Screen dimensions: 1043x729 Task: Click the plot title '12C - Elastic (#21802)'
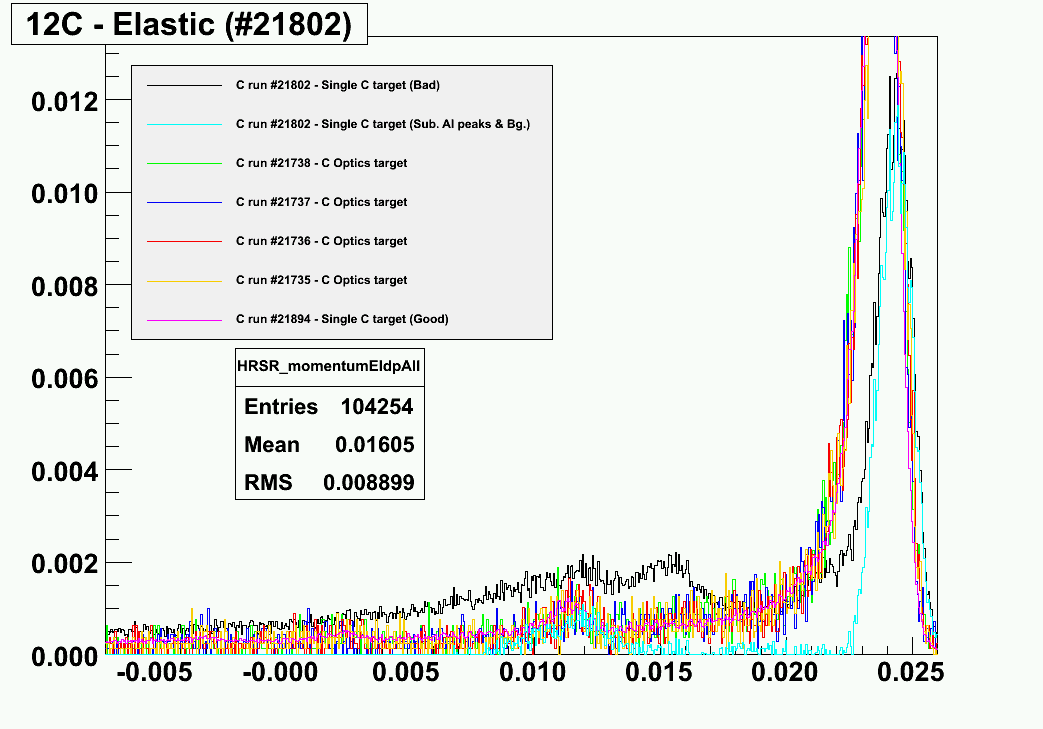click(x=189, y=25)
